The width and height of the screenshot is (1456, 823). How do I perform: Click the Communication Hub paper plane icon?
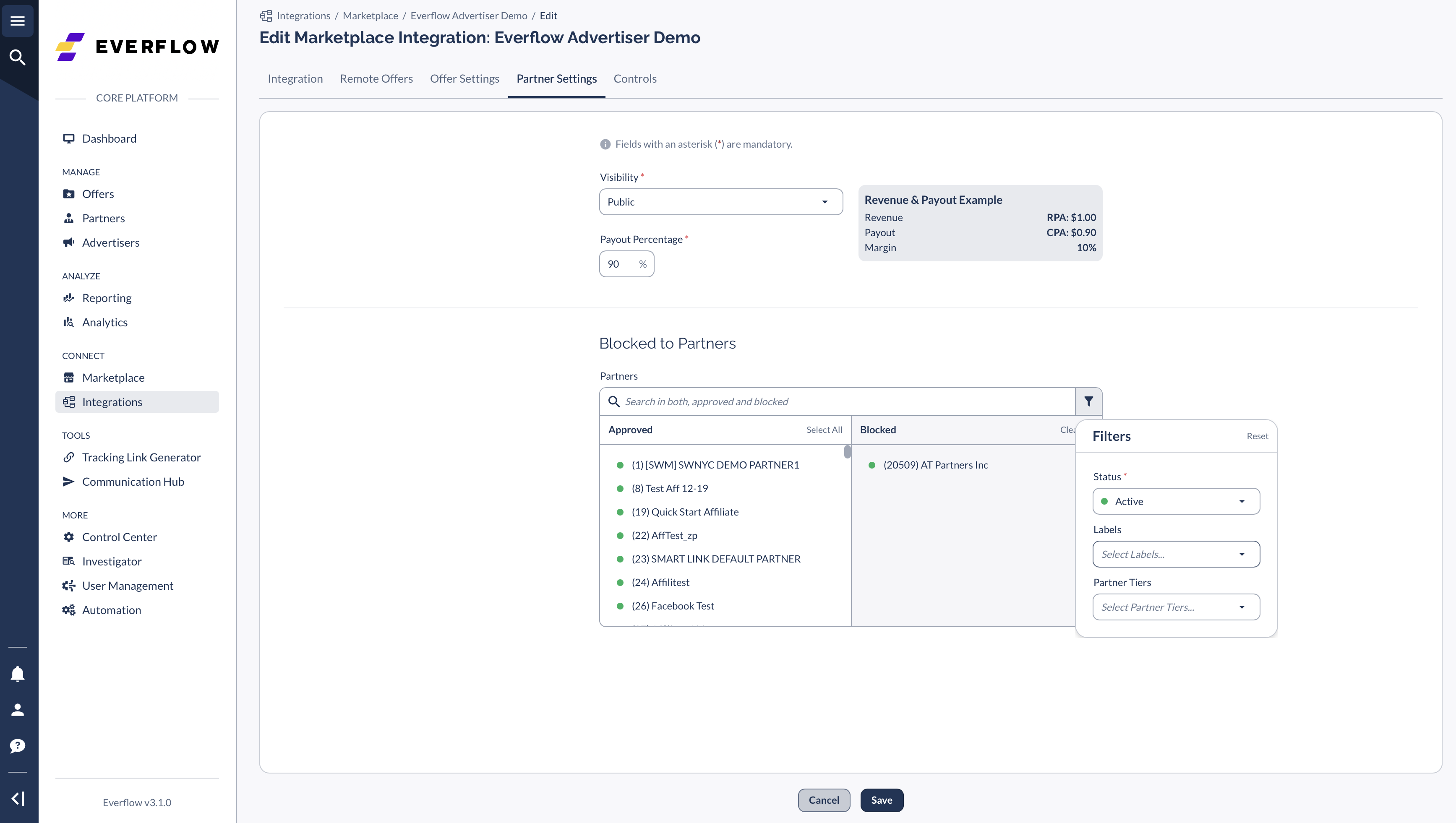point(68,482)
